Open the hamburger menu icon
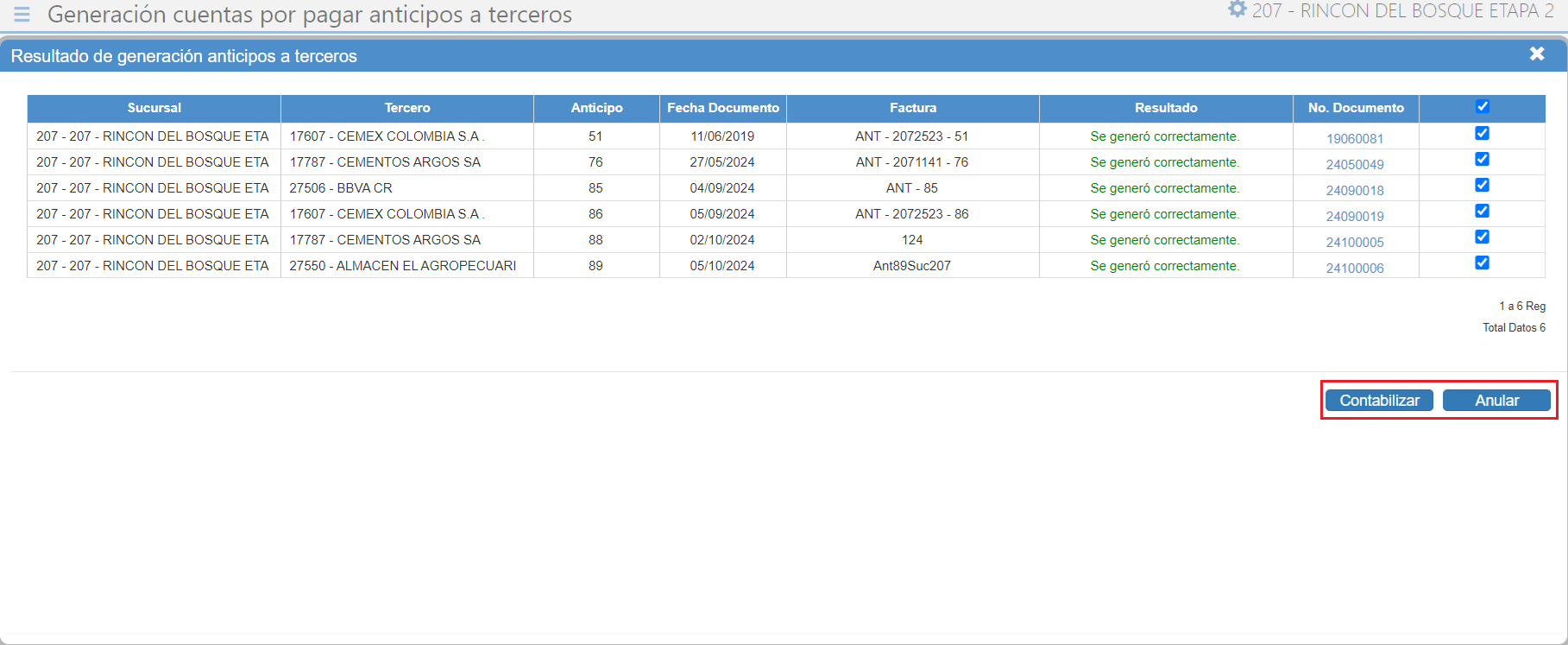This screenshot has height=645, width=1568. pyautogui.click(x=22, y=15)
